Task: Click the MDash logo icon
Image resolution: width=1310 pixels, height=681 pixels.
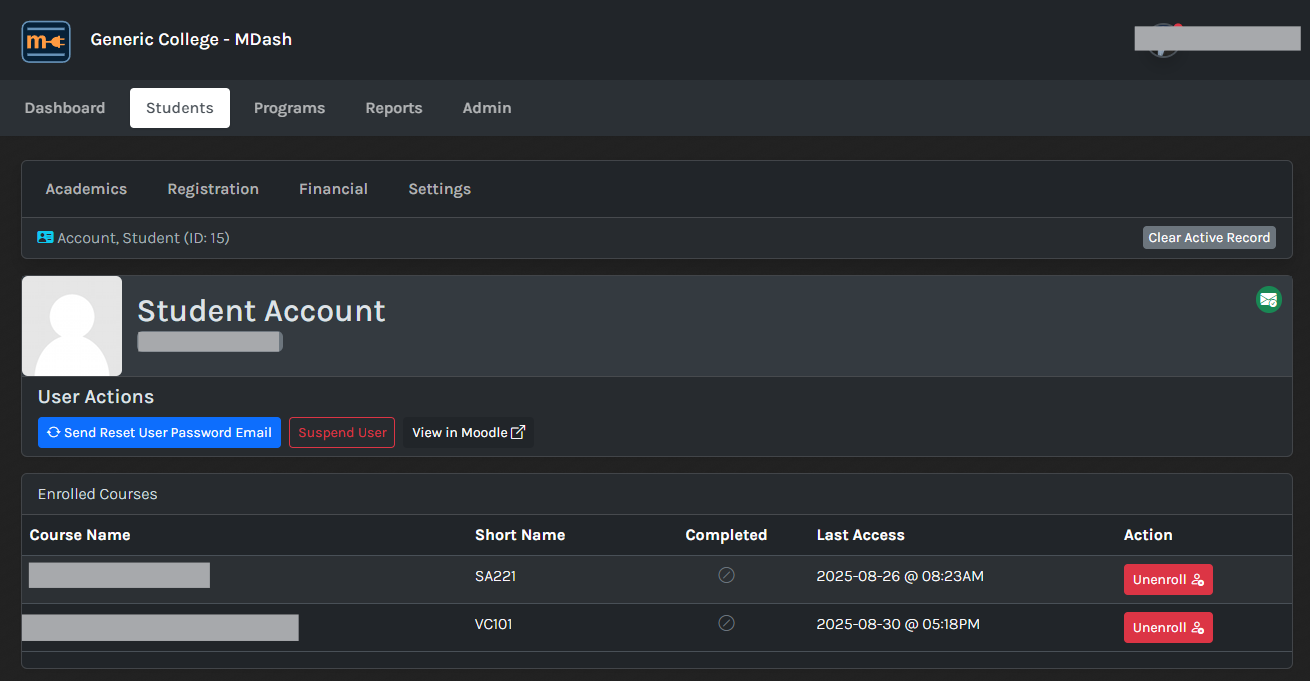Action: (x=46, y=41)
